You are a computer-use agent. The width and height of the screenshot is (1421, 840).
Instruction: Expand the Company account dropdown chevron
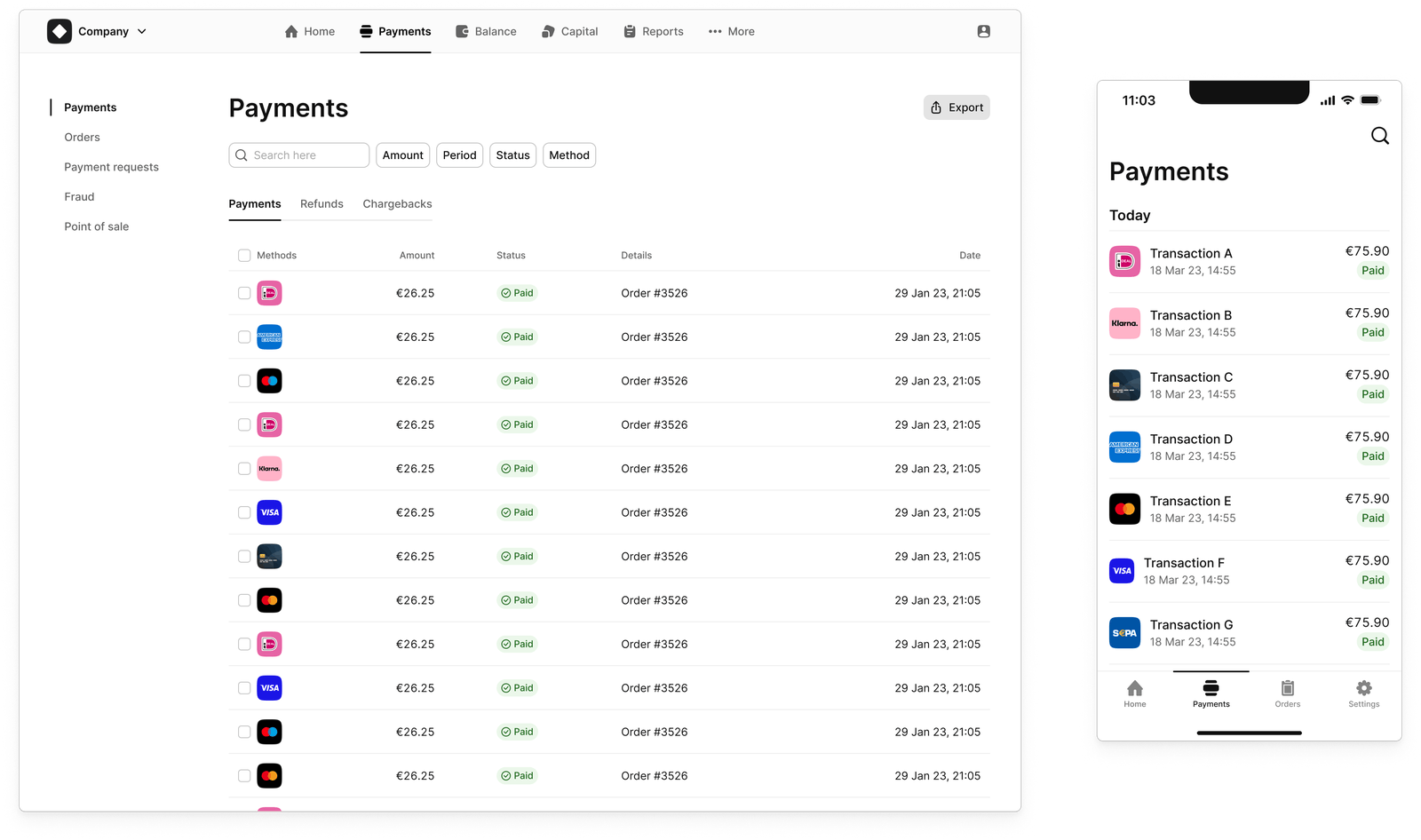point(142,31)
